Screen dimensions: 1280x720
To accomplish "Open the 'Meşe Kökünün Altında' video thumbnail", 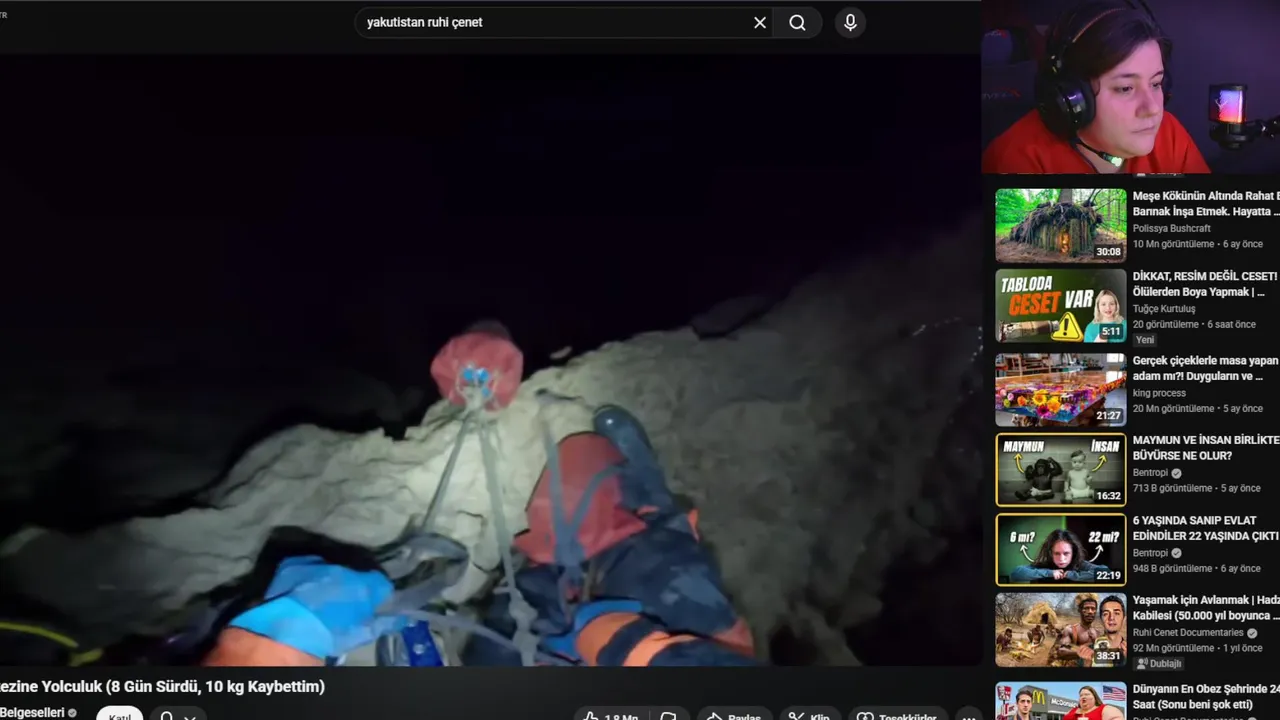I will 1060,225.
